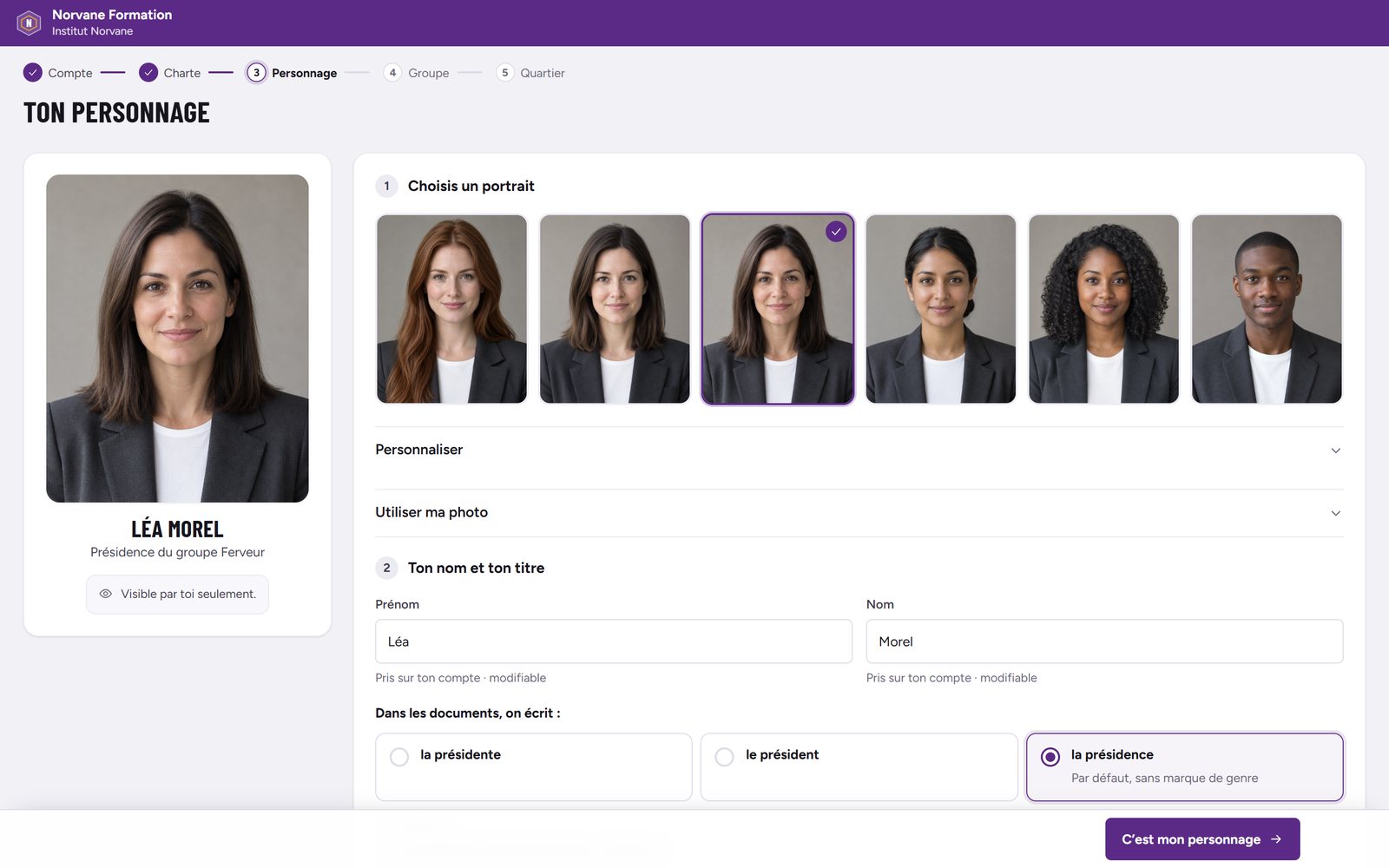Go back to the Compte step
Screen dimensions: 1389x868
coord(58,73)
